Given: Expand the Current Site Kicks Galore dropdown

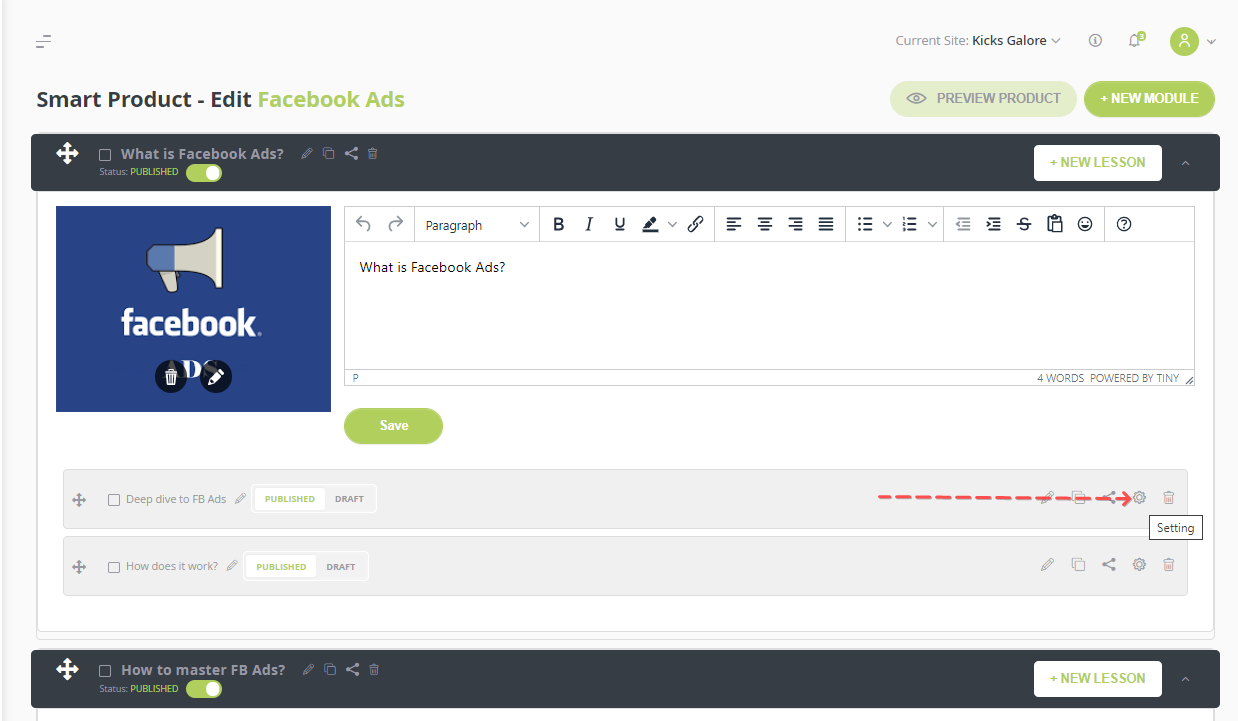Looking at the screenshot, I should point(978,41).
